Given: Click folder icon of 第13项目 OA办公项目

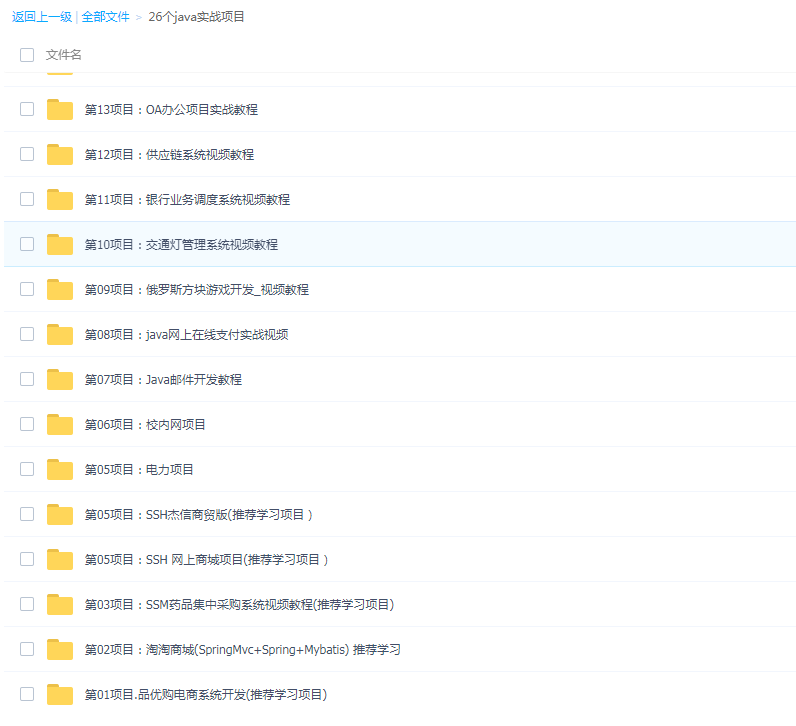Looking at the screenshot, I should pyautogui.click(x=60, y=109).
